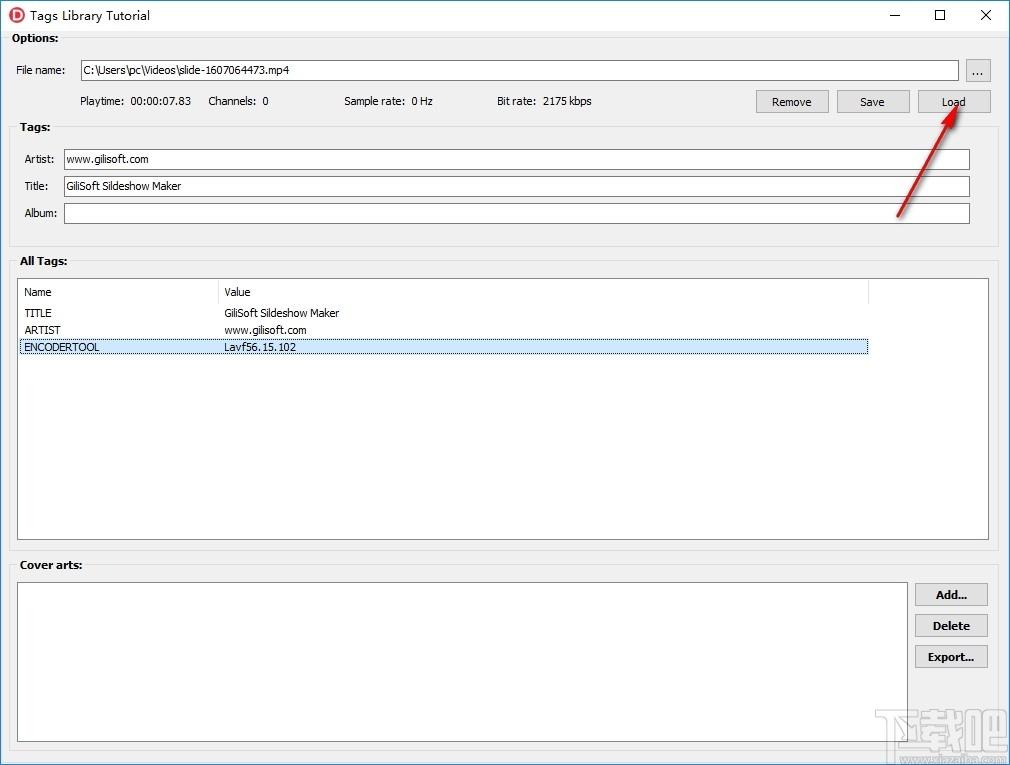
Task: Minimize the Tags Library Tutorial window
Action: (x=895, y=15)
